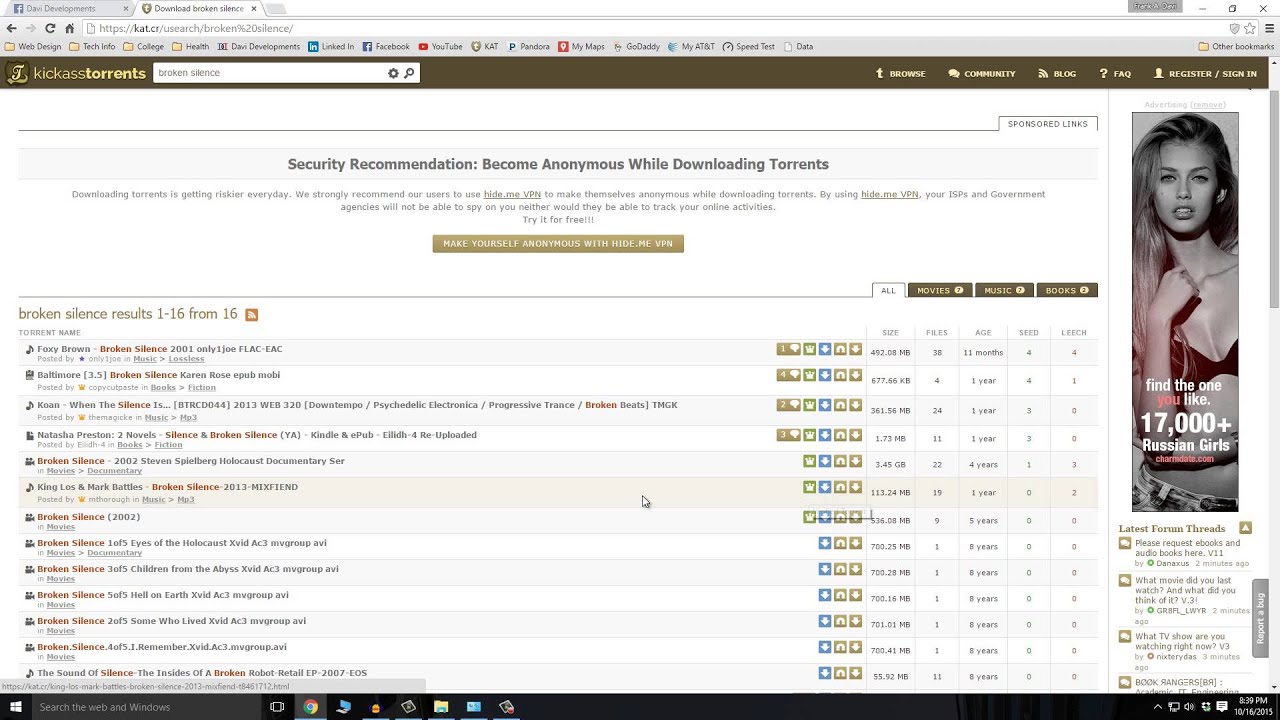Go back with Chrome back arrow
This screenshot has height=720, width=1280.
tap(12, 28)
